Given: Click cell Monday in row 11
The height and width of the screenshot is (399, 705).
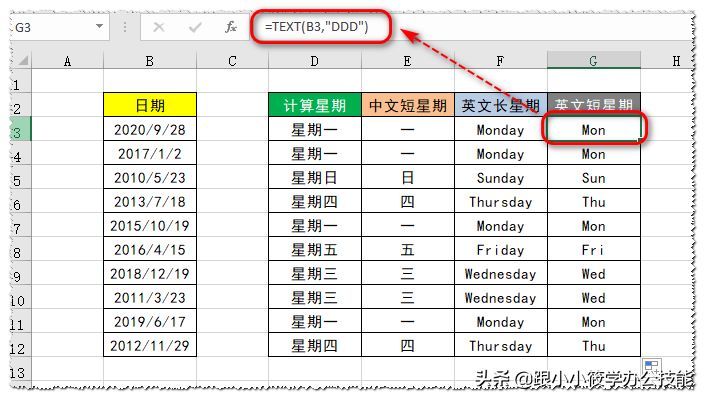Looking at the screenshot, I should point(500,321).
